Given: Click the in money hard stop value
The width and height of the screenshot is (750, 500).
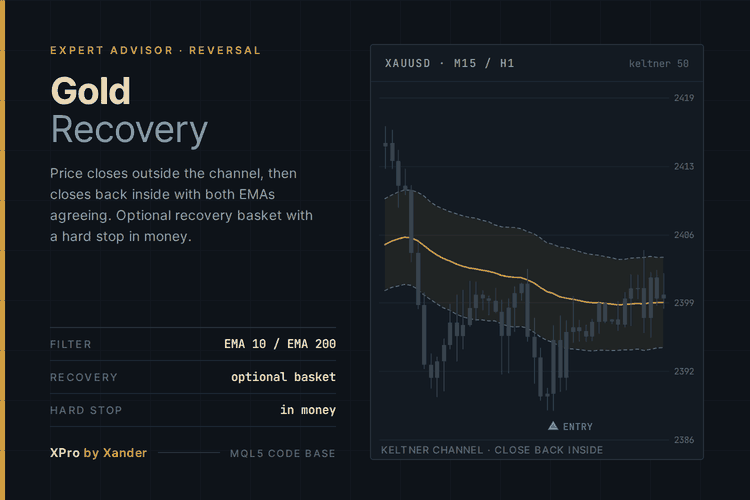Looking at the screenshot, I should point(308,410).
